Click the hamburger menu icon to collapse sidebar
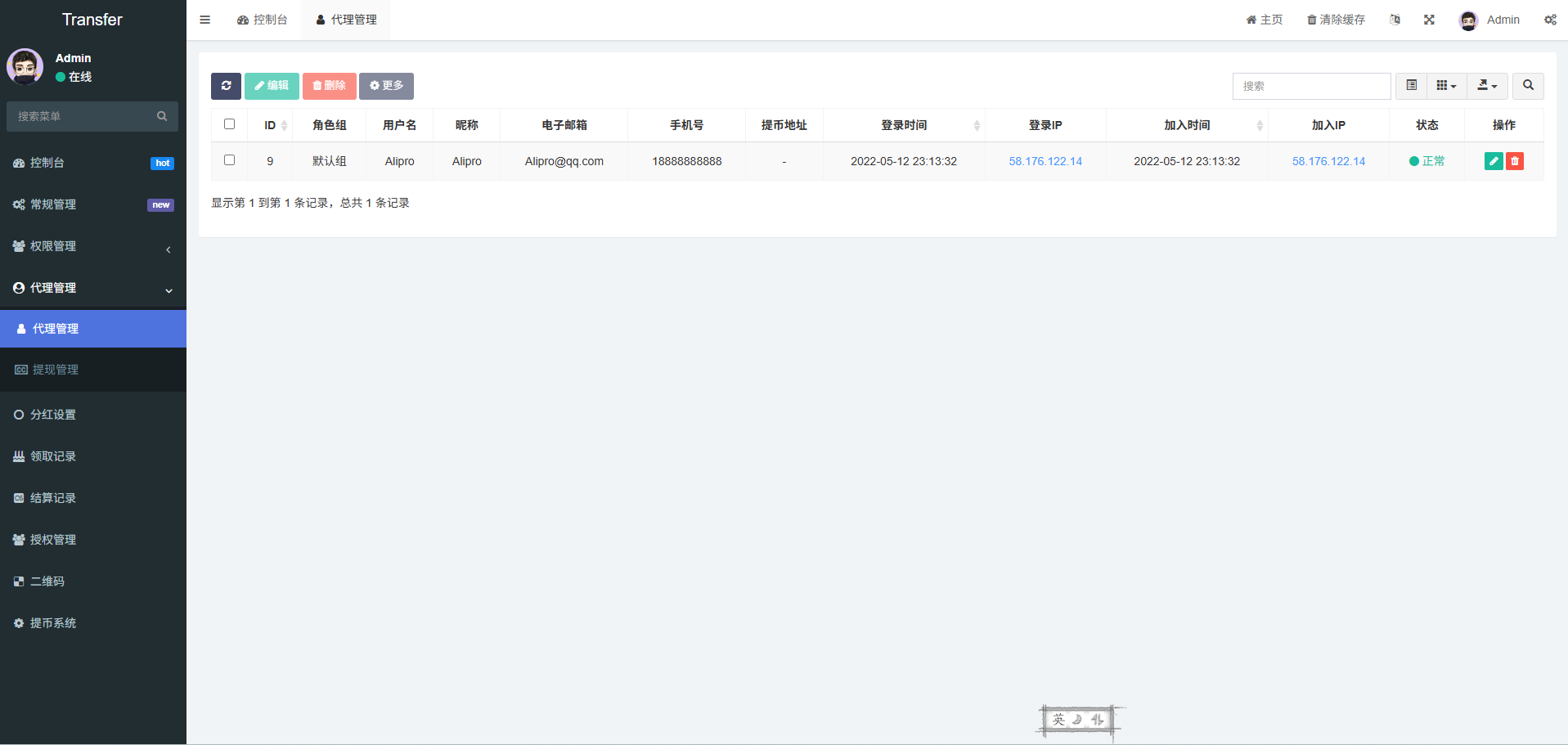Image resolution: width=1568 pixels, height=745 pixels. pos(204,19)
